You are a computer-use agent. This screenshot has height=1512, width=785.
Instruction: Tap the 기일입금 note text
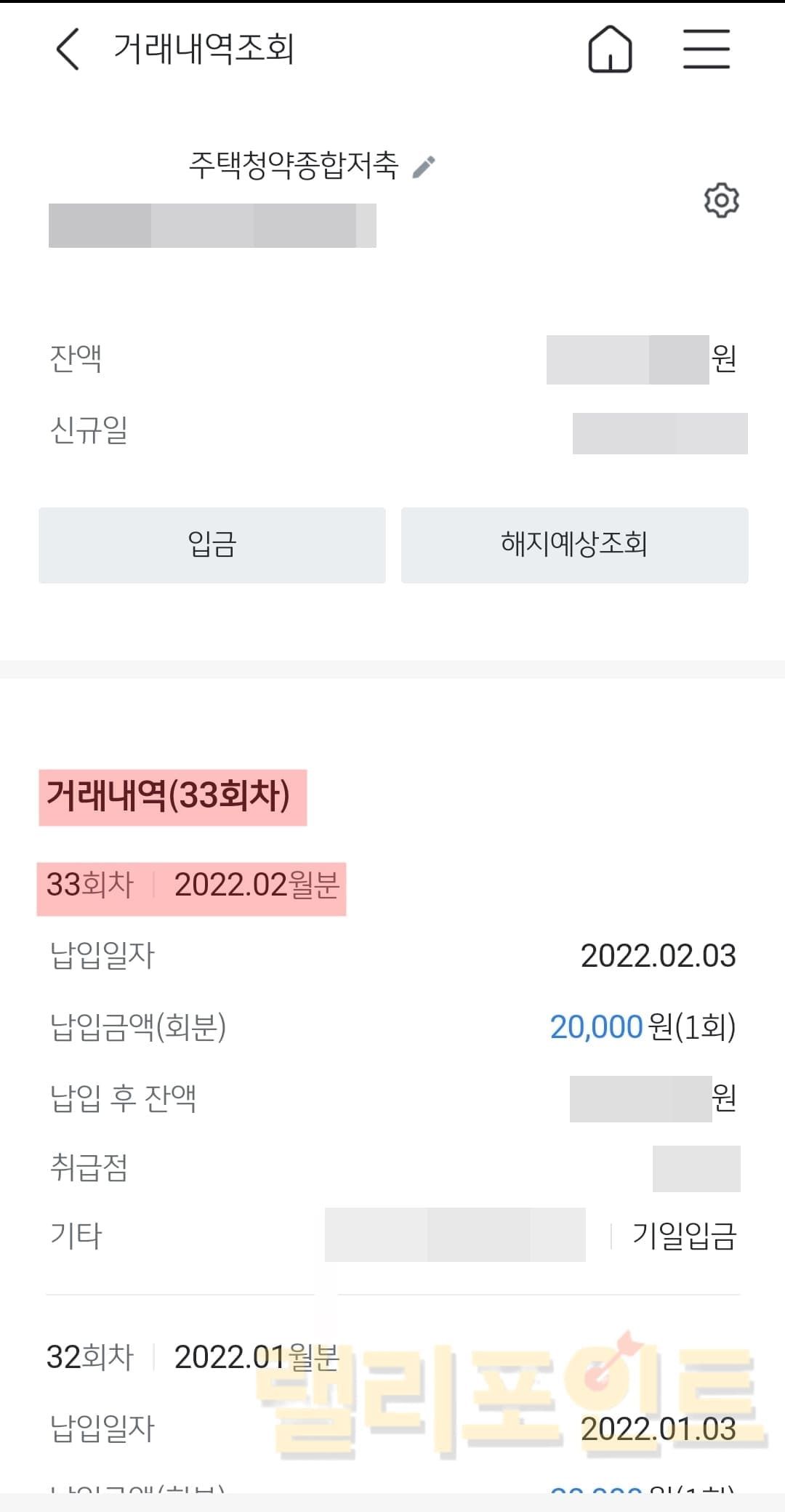coord(684,1236)
